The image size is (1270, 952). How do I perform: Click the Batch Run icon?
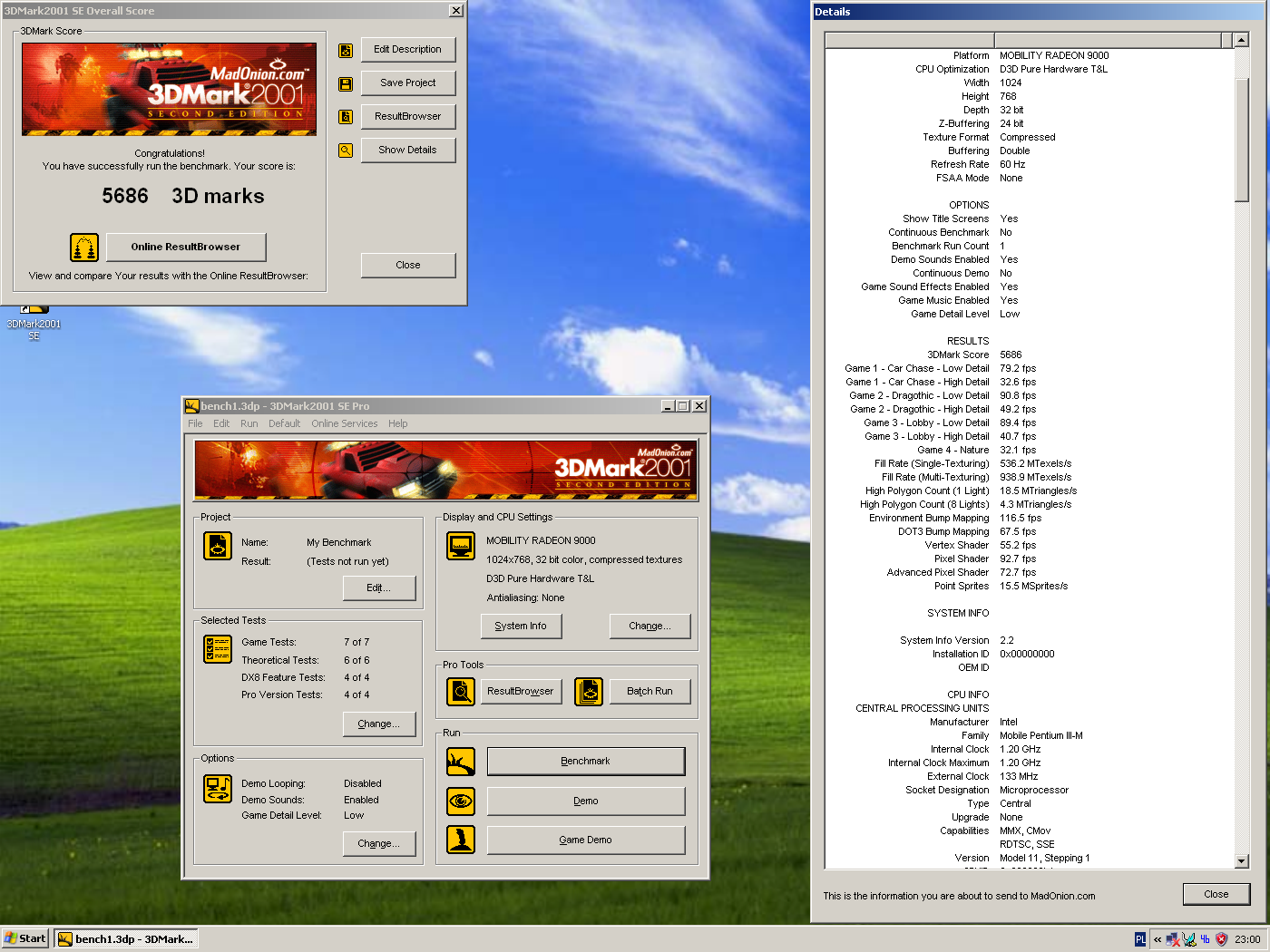[589, 692]
